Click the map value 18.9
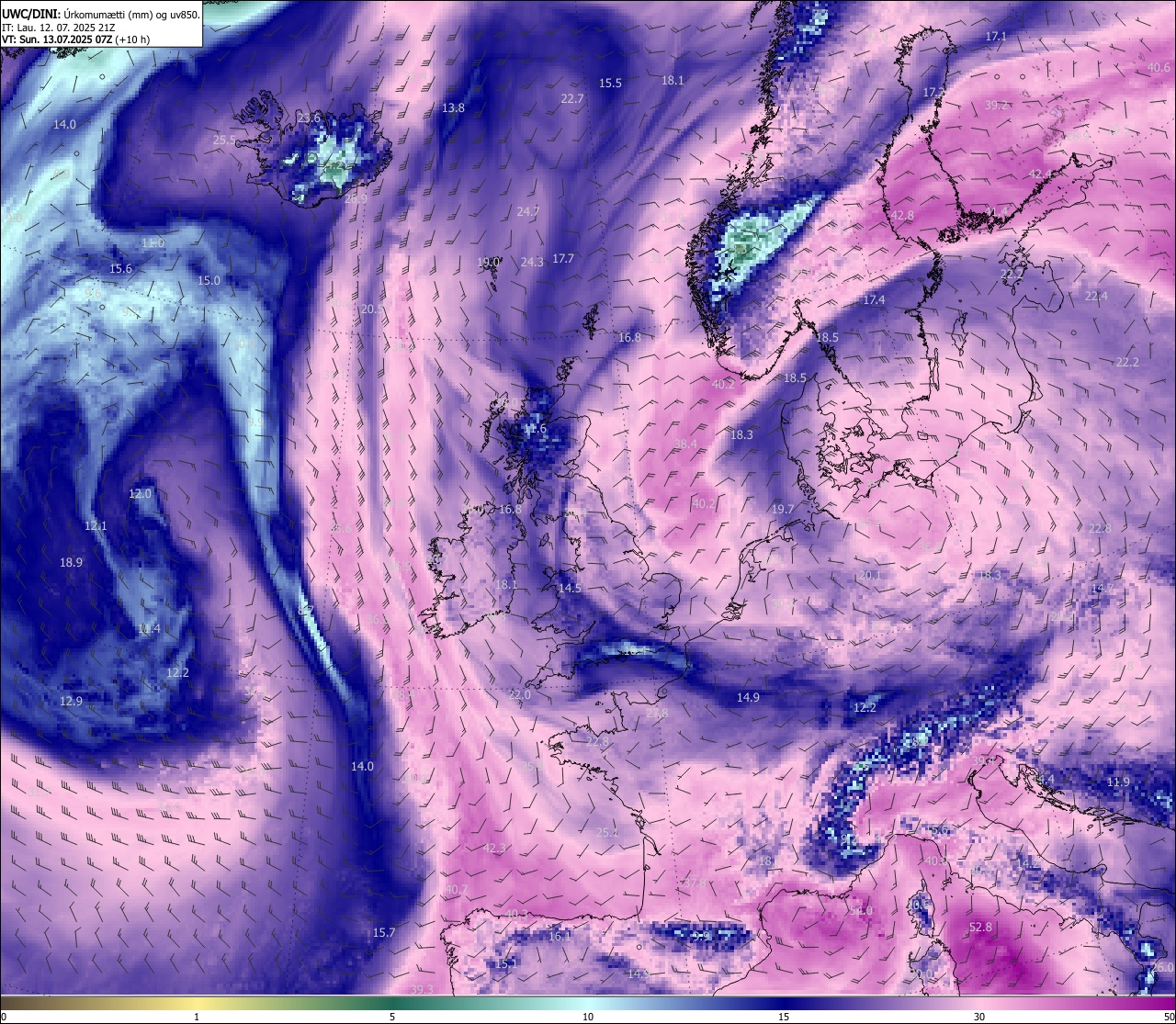Screen dimensions: 1176x1024 pos(71,562)
